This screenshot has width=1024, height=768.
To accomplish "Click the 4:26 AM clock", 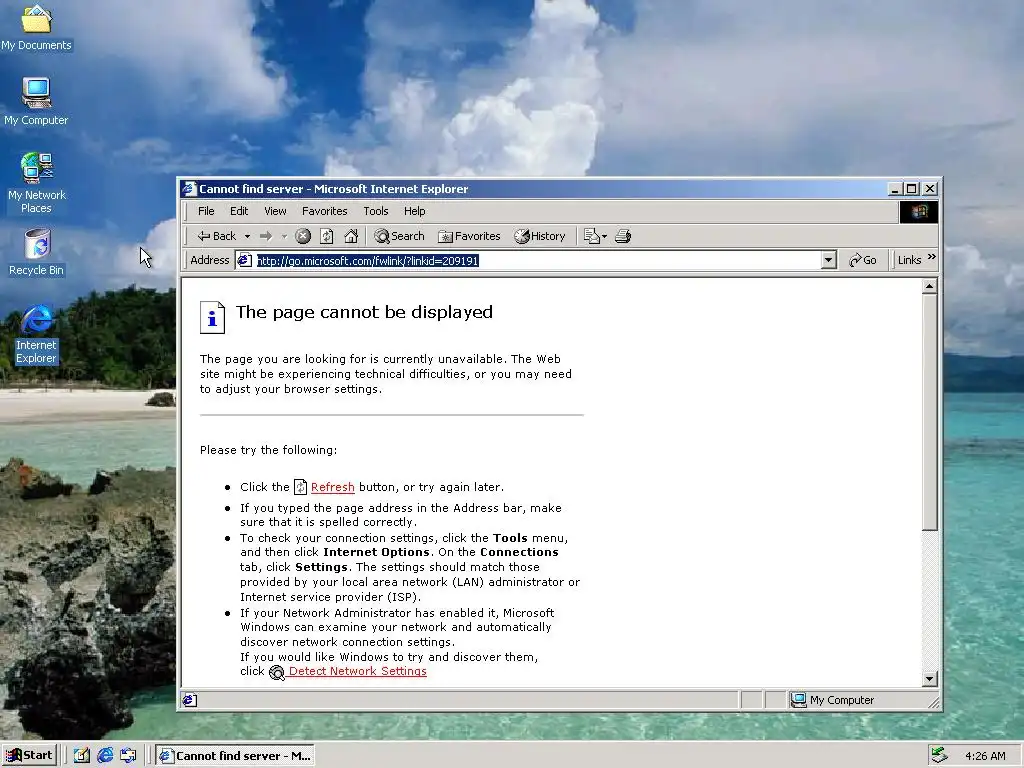I will click(985, 756).
